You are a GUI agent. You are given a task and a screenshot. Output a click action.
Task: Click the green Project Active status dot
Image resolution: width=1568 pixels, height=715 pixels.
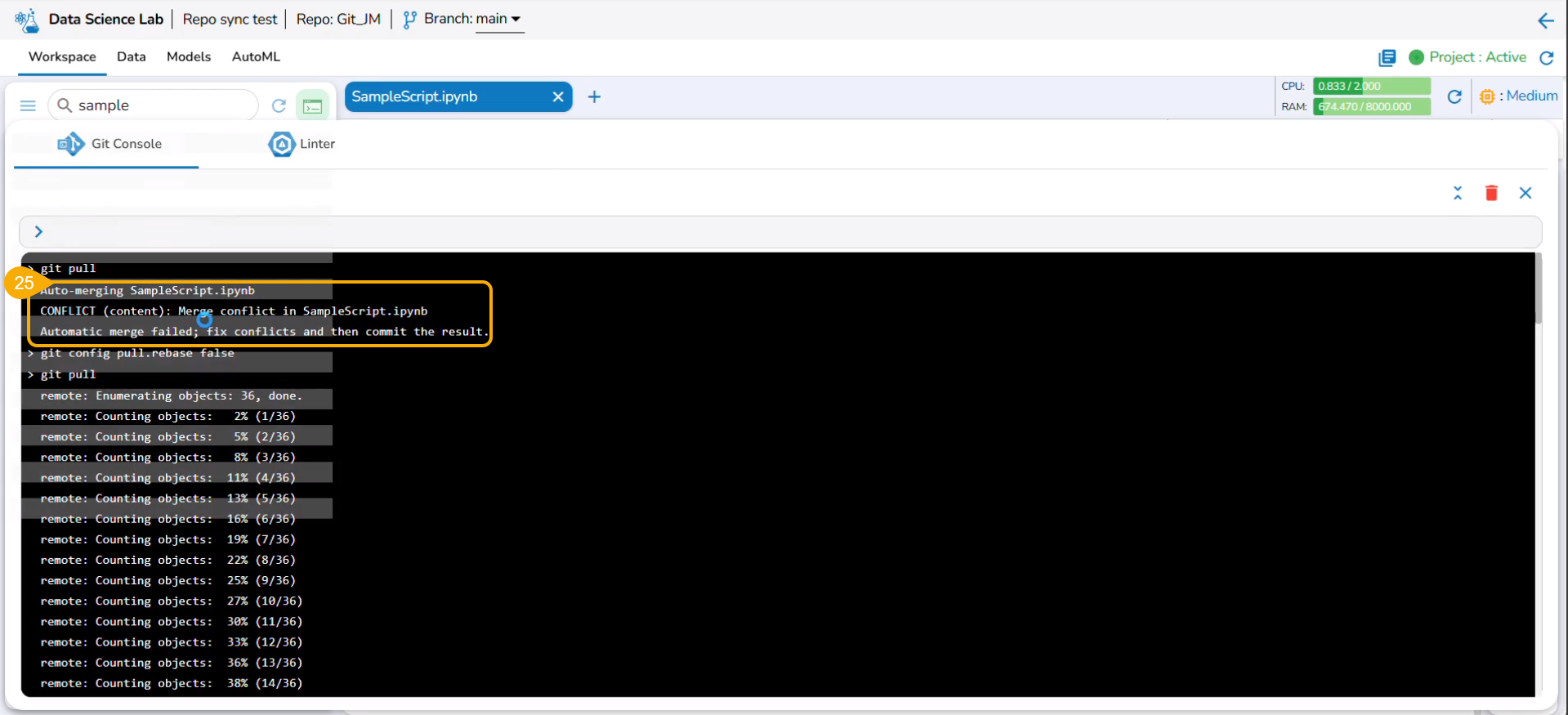click(1417, 57)
